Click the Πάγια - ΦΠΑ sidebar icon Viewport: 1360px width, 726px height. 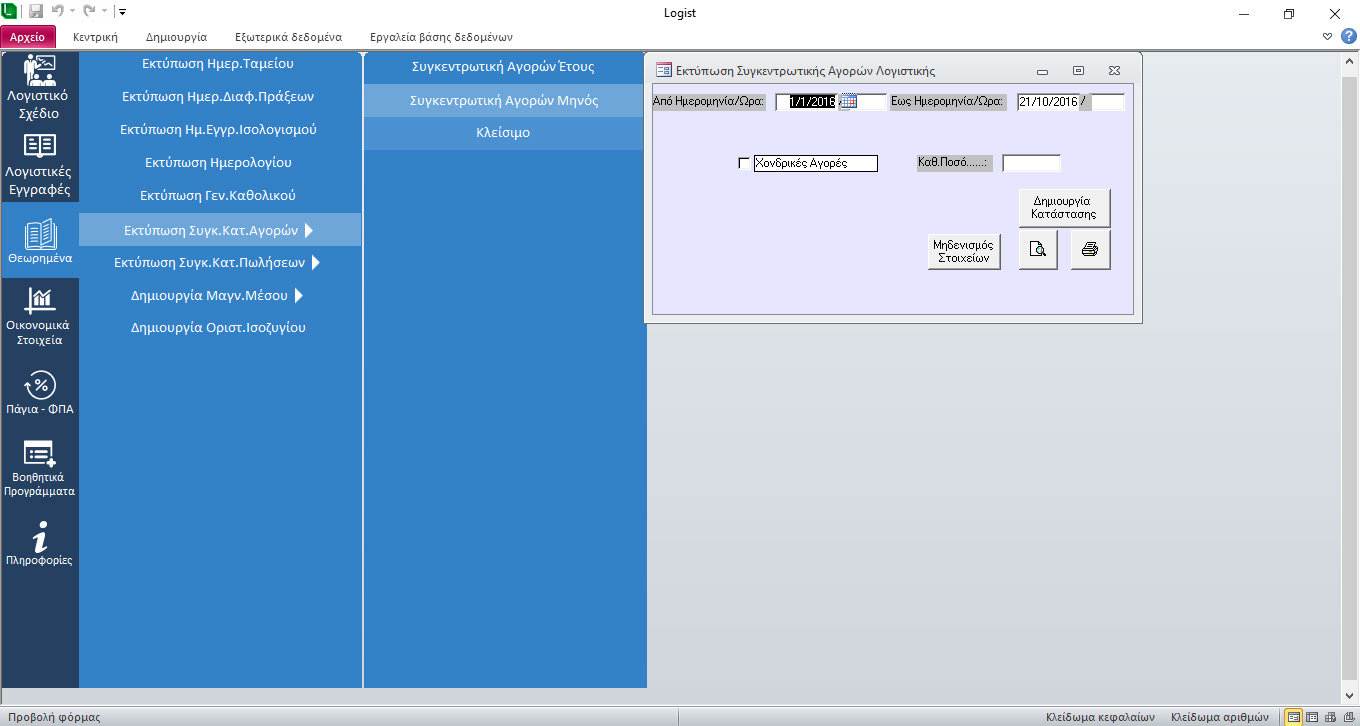coord(40,392)
